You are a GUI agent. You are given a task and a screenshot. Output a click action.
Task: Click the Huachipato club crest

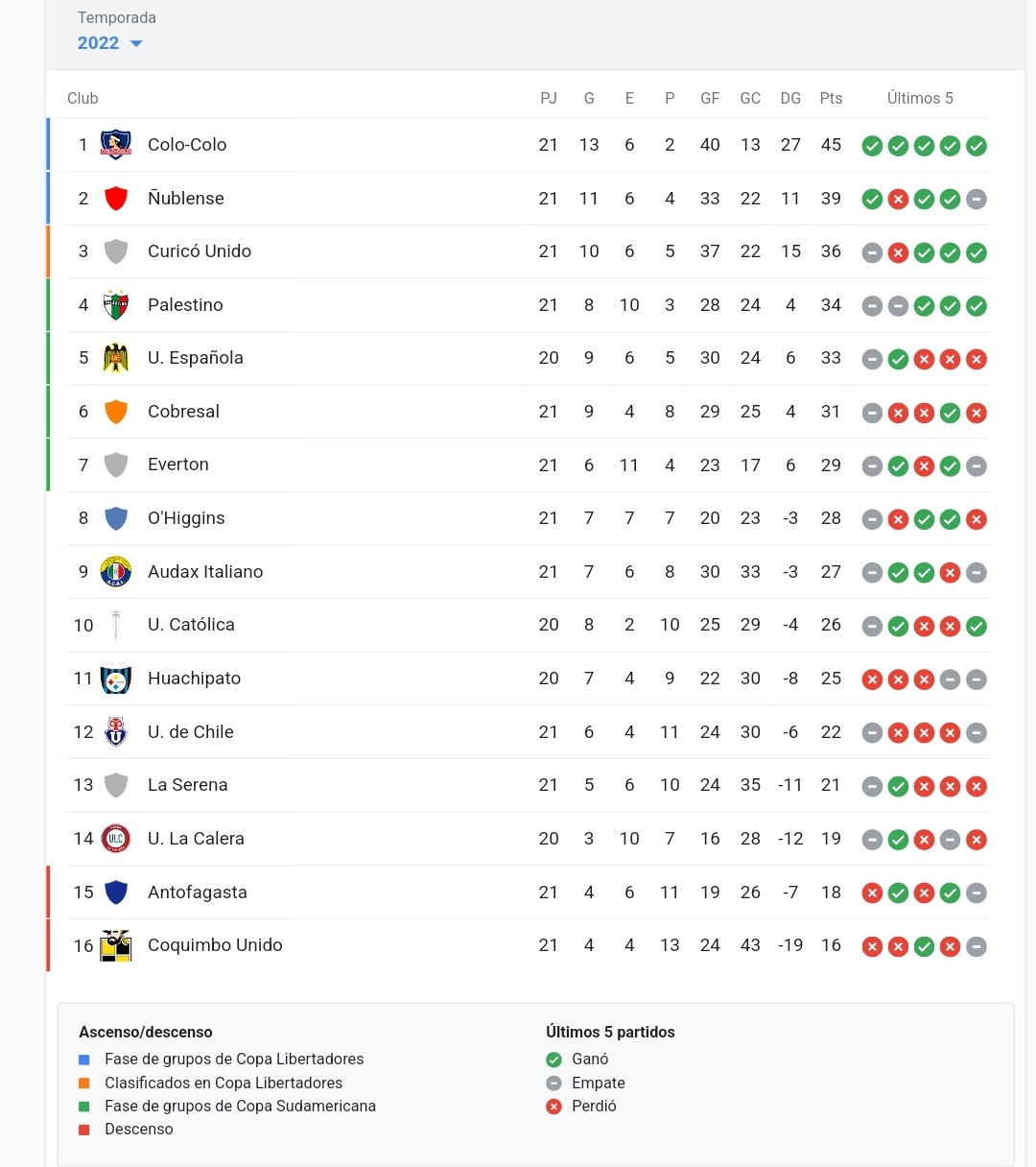tap(116, 679)
